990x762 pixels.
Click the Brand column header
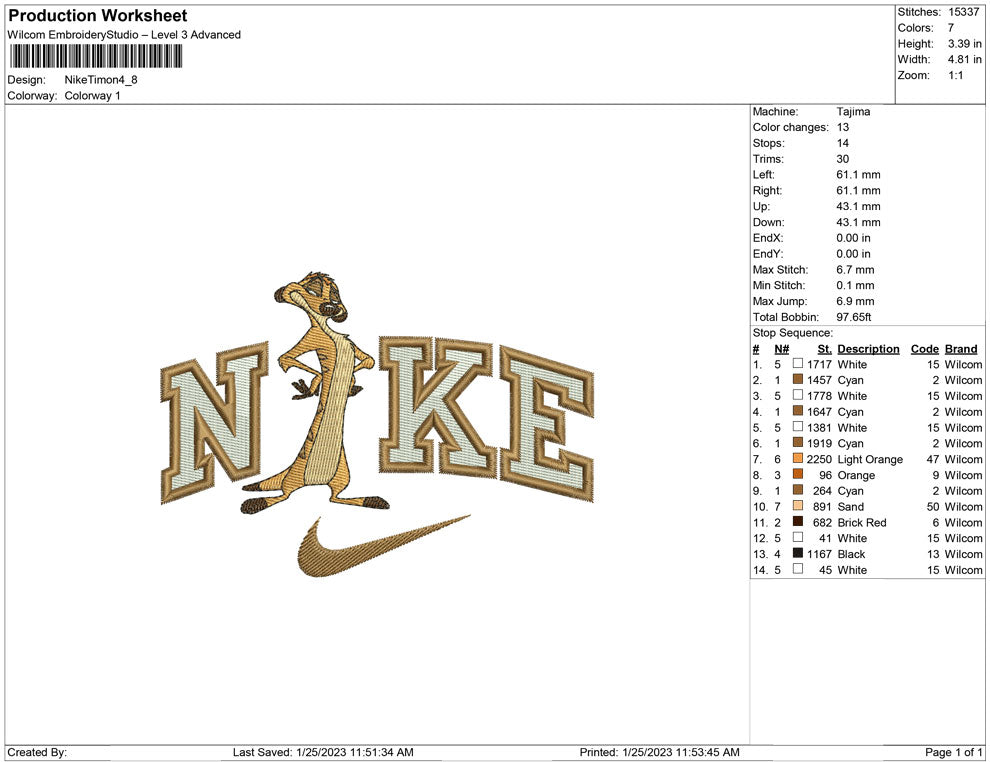point(961,349)
